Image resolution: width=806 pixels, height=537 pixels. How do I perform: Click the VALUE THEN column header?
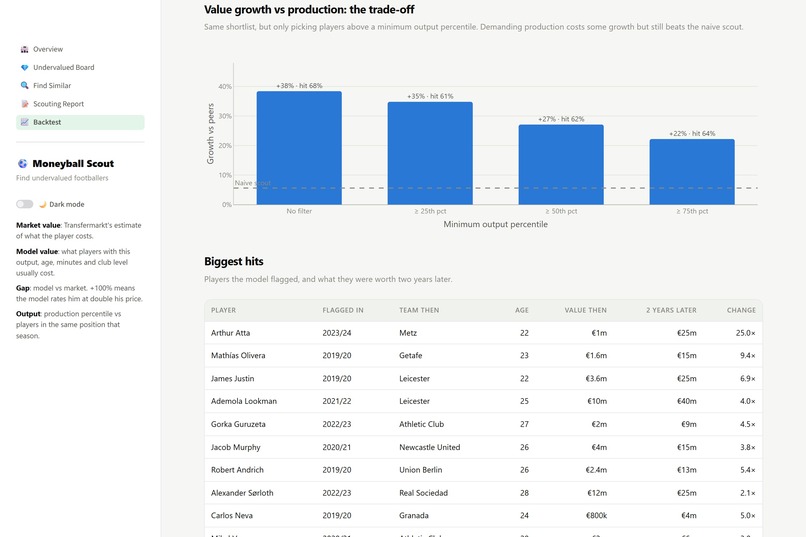tap(585, 310)
